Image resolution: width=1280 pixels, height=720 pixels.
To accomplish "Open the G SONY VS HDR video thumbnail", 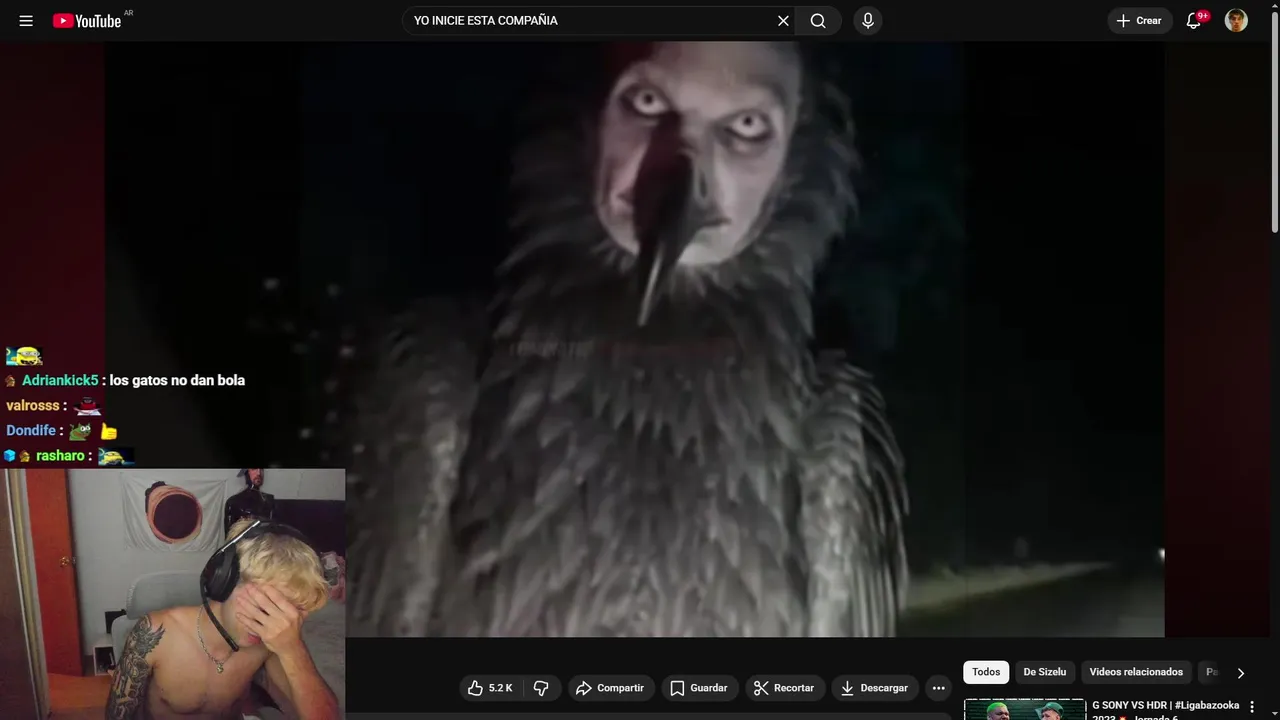I will pyautogui.click(x=1024, y=709).
